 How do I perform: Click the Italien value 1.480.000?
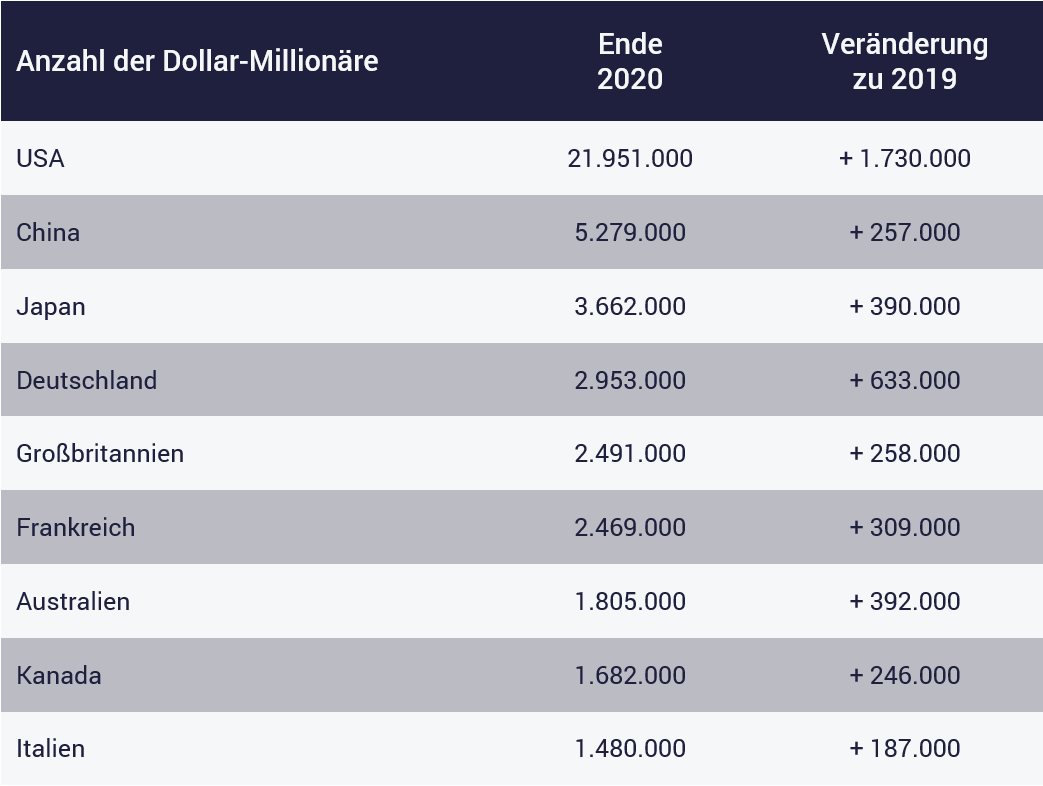tap(630, 748)
